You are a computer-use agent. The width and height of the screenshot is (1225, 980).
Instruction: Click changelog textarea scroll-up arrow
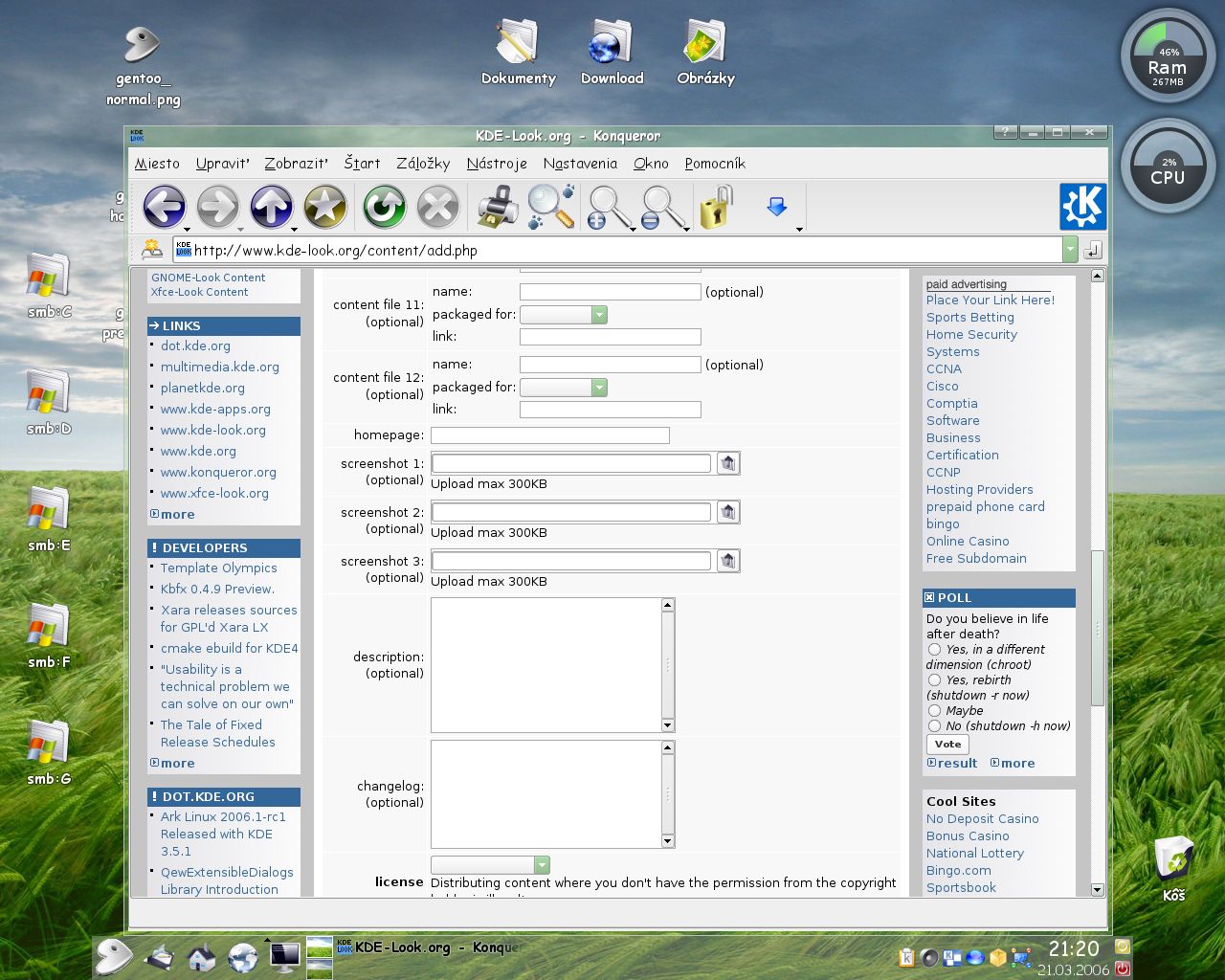(x=668, y=747)
